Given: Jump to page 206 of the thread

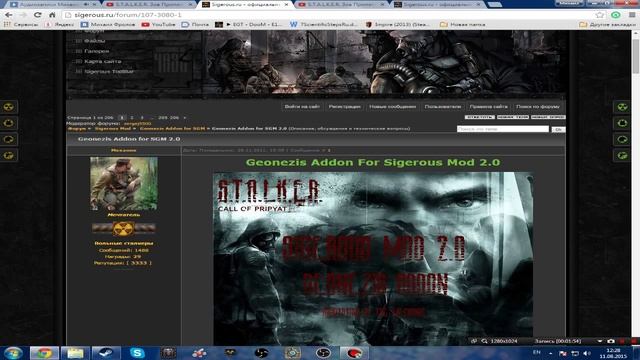Looking at the screenshot, I should 174,118.
